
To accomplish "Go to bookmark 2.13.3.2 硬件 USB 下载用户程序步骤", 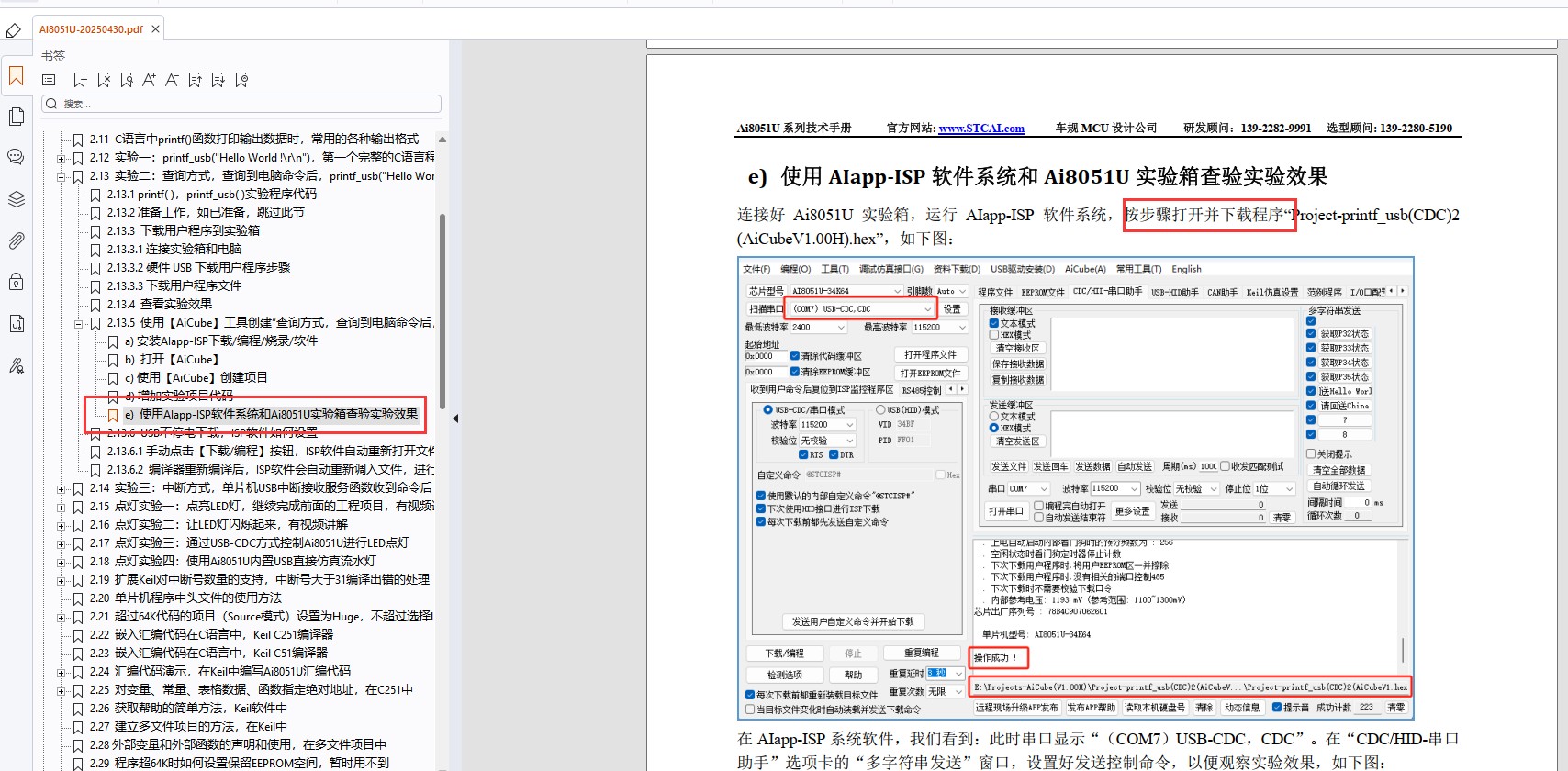I will 198,268.
